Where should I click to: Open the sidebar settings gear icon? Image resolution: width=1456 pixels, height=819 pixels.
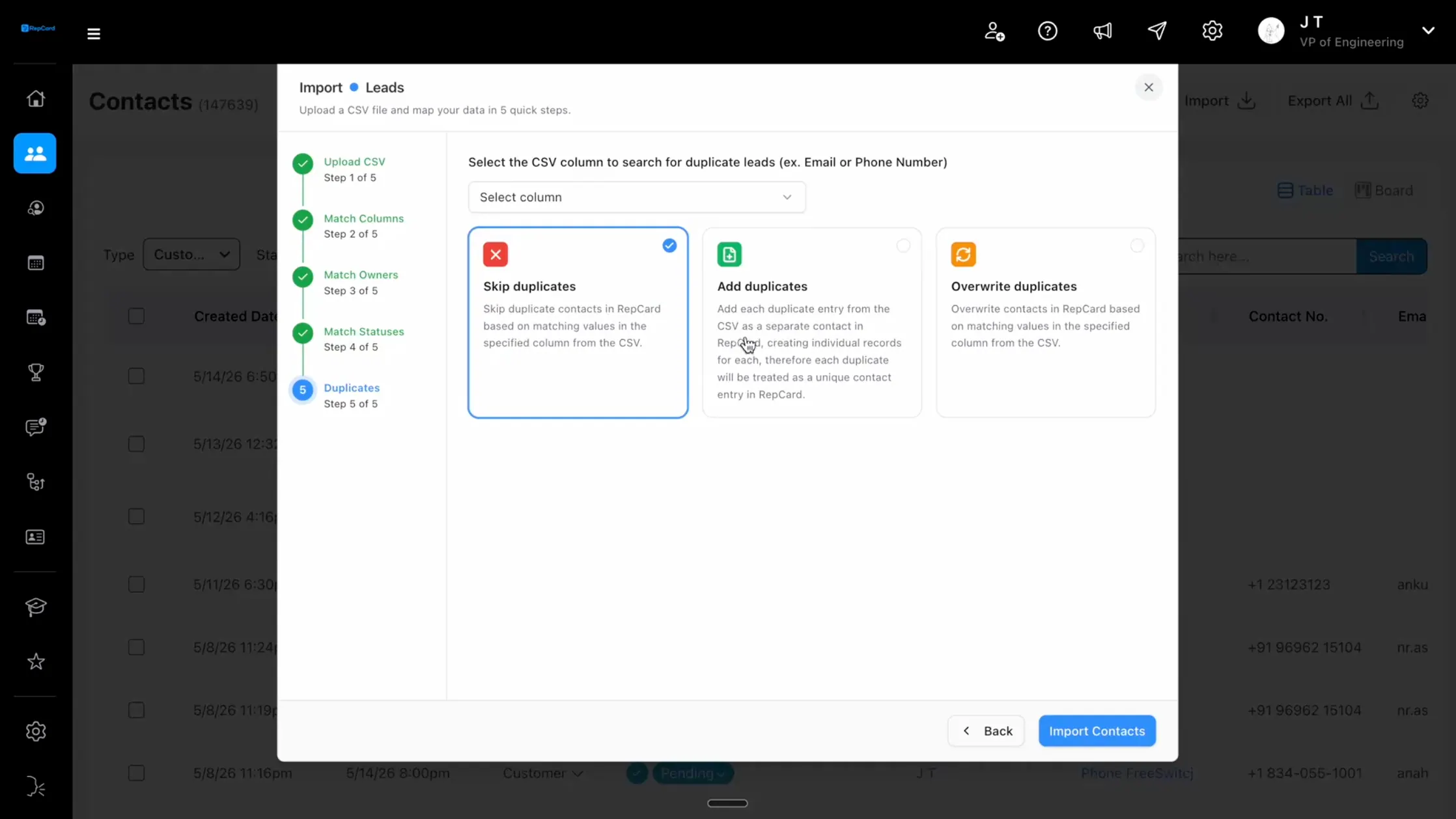coord(35,732)
